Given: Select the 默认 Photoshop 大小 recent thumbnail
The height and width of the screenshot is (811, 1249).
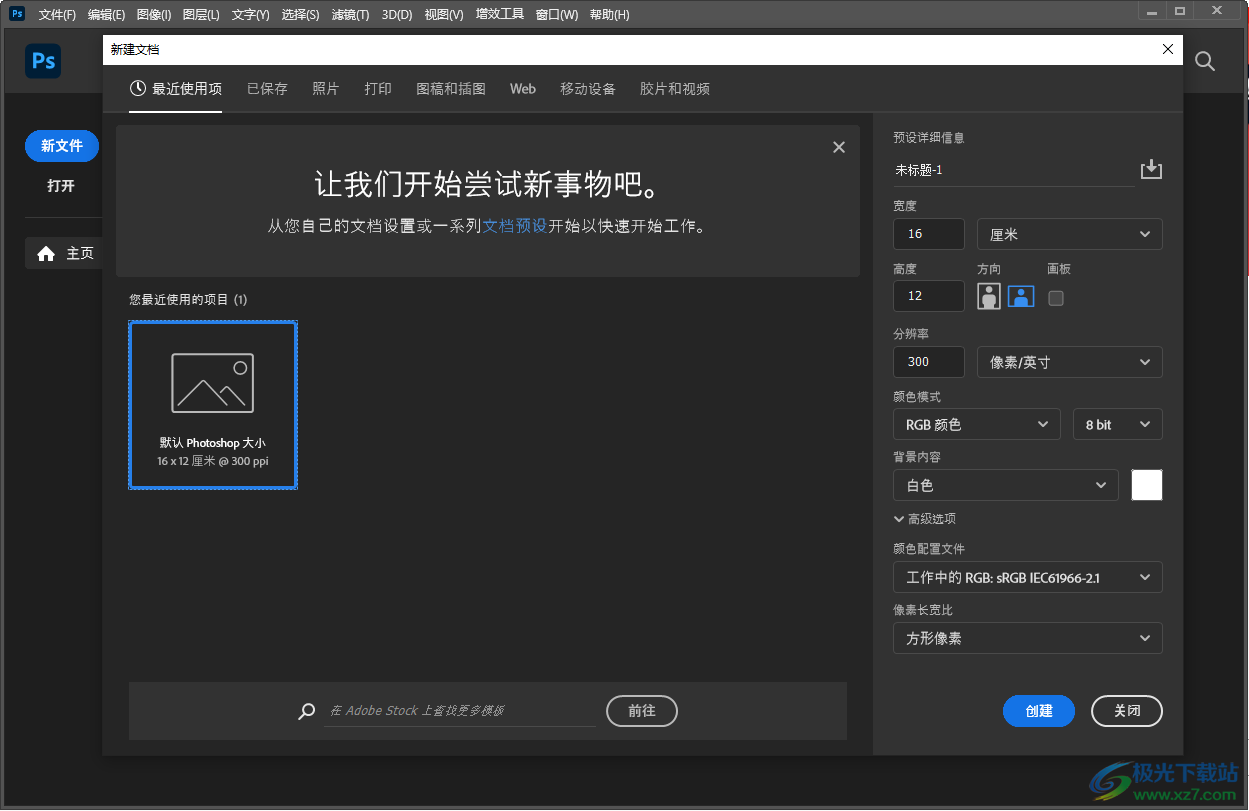Looking at the screenshot, I should 212,404.
